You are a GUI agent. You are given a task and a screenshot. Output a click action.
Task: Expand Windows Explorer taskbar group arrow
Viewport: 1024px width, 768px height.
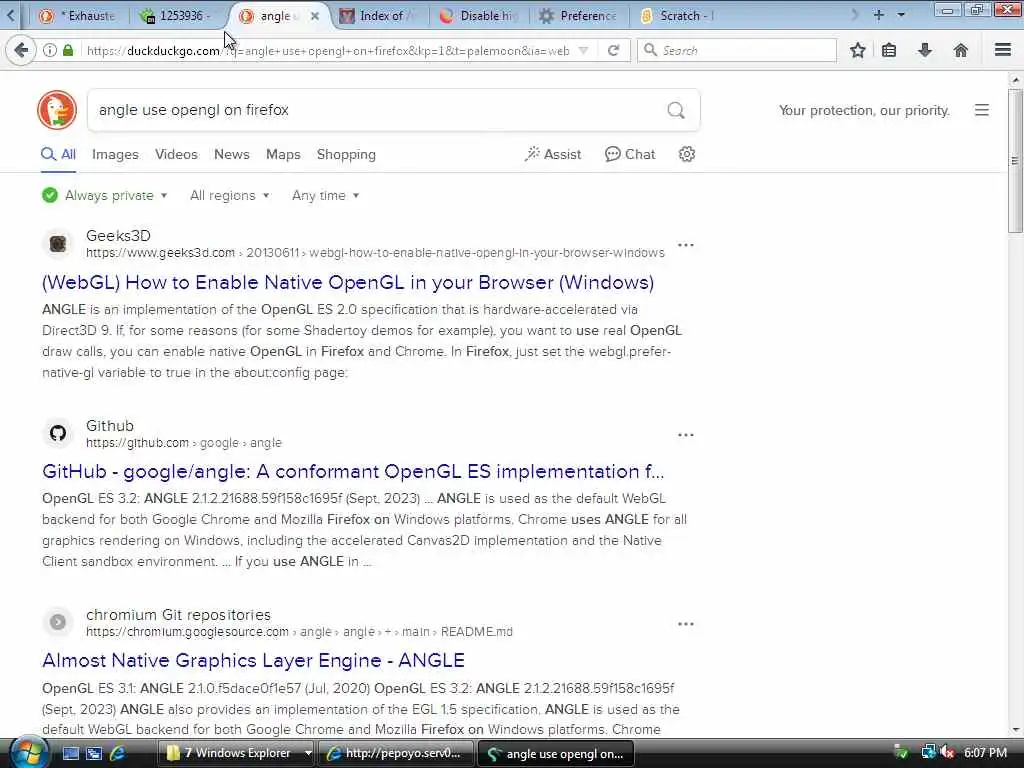point(308,753)
